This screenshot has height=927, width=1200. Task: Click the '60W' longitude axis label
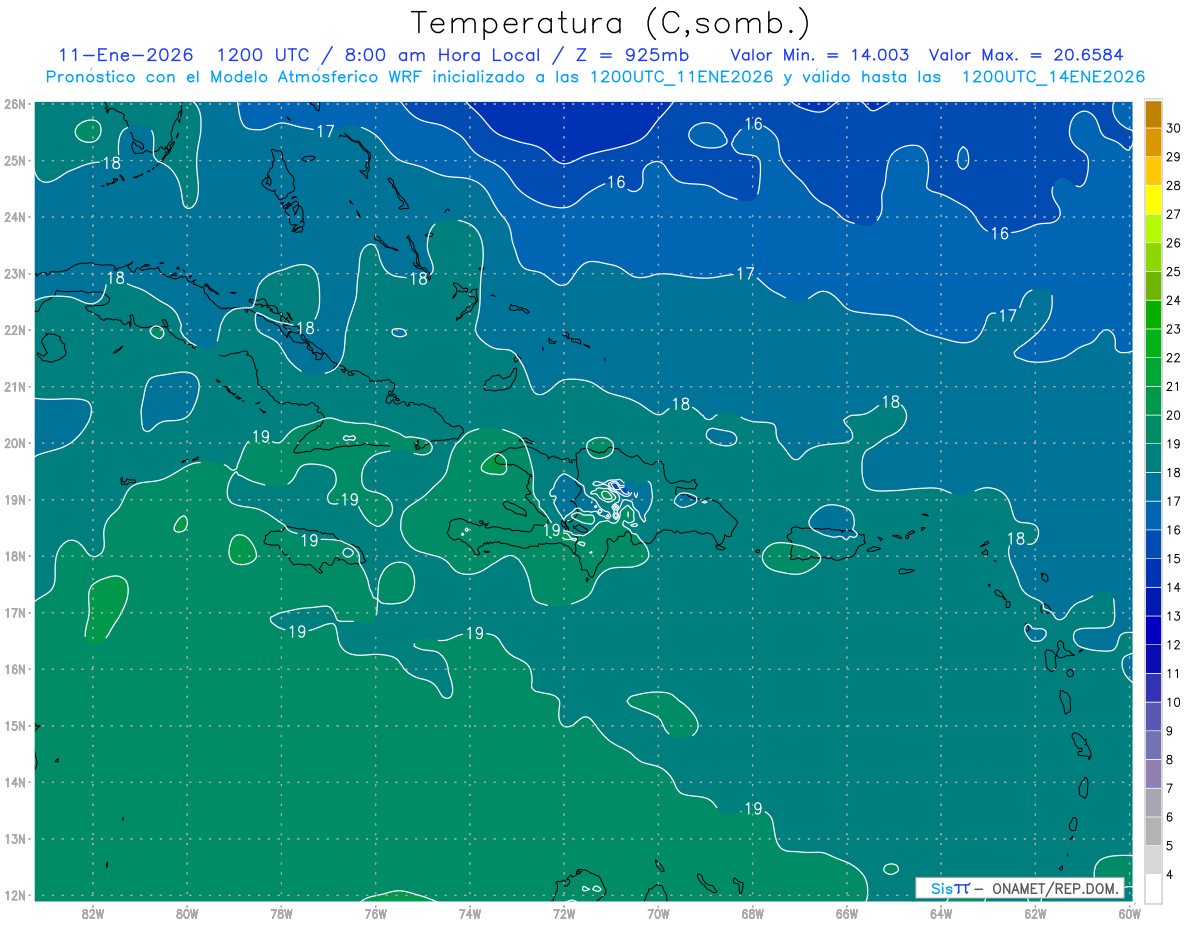click(1129, 912)
